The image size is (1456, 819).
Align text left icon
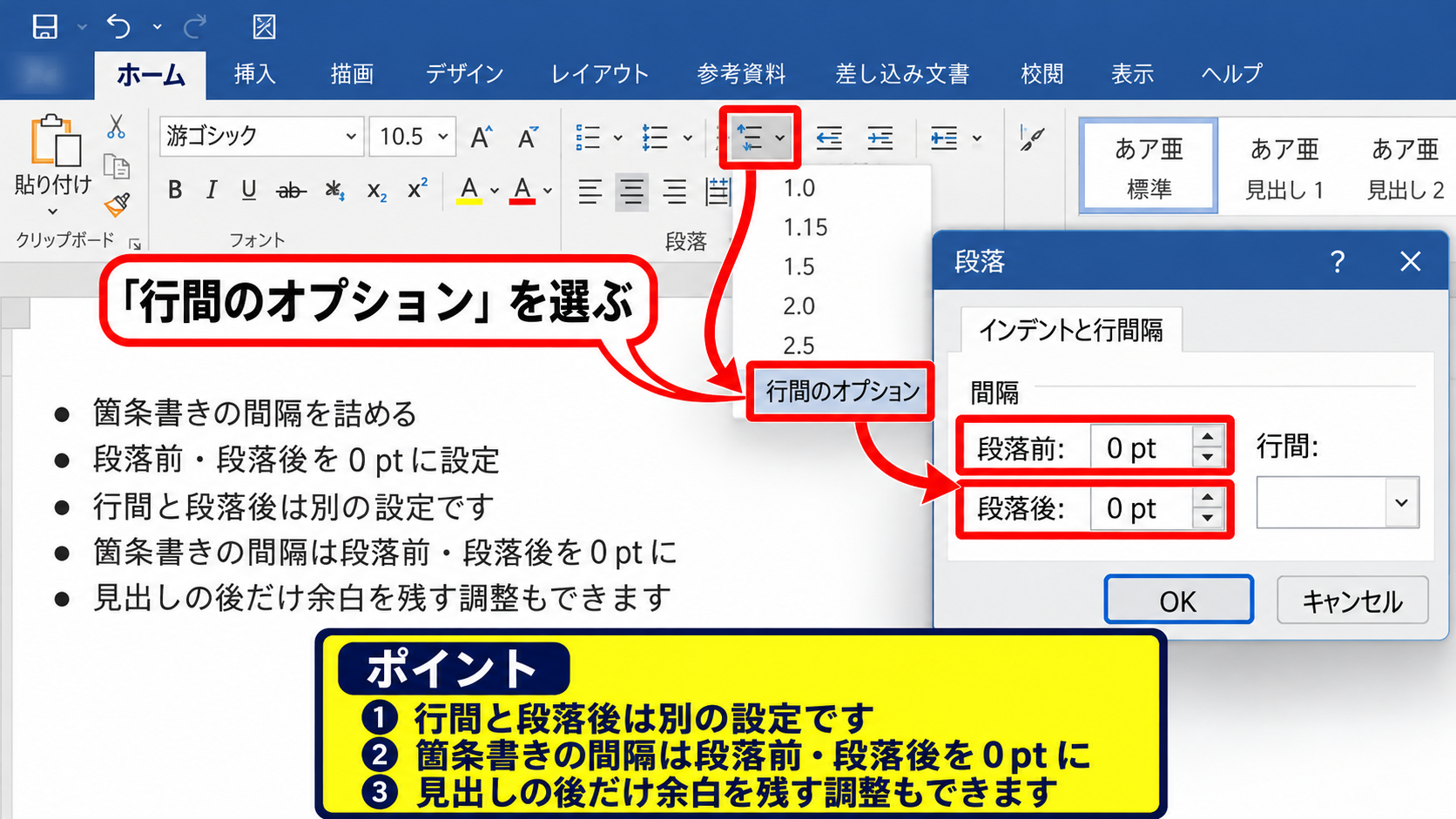pyautogui.click(x=590, y=191)
